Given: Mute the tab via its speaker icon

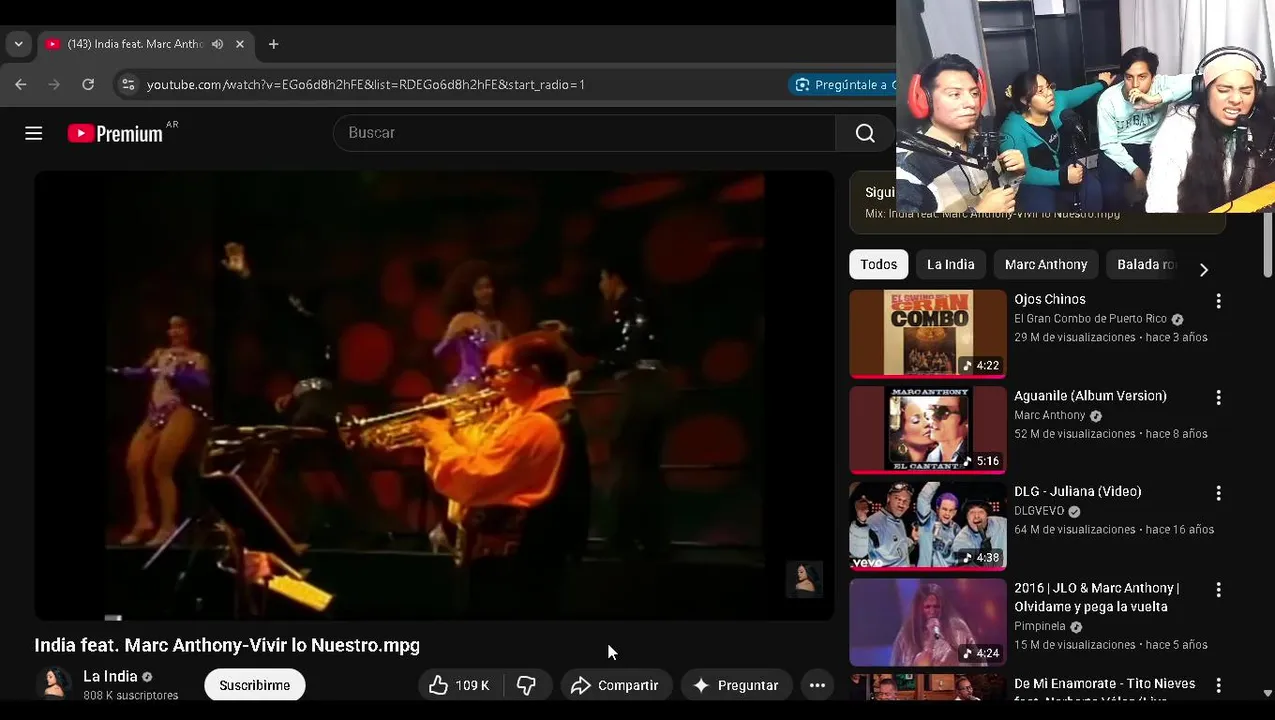Looking at the screenshot, I should point(217,44).
